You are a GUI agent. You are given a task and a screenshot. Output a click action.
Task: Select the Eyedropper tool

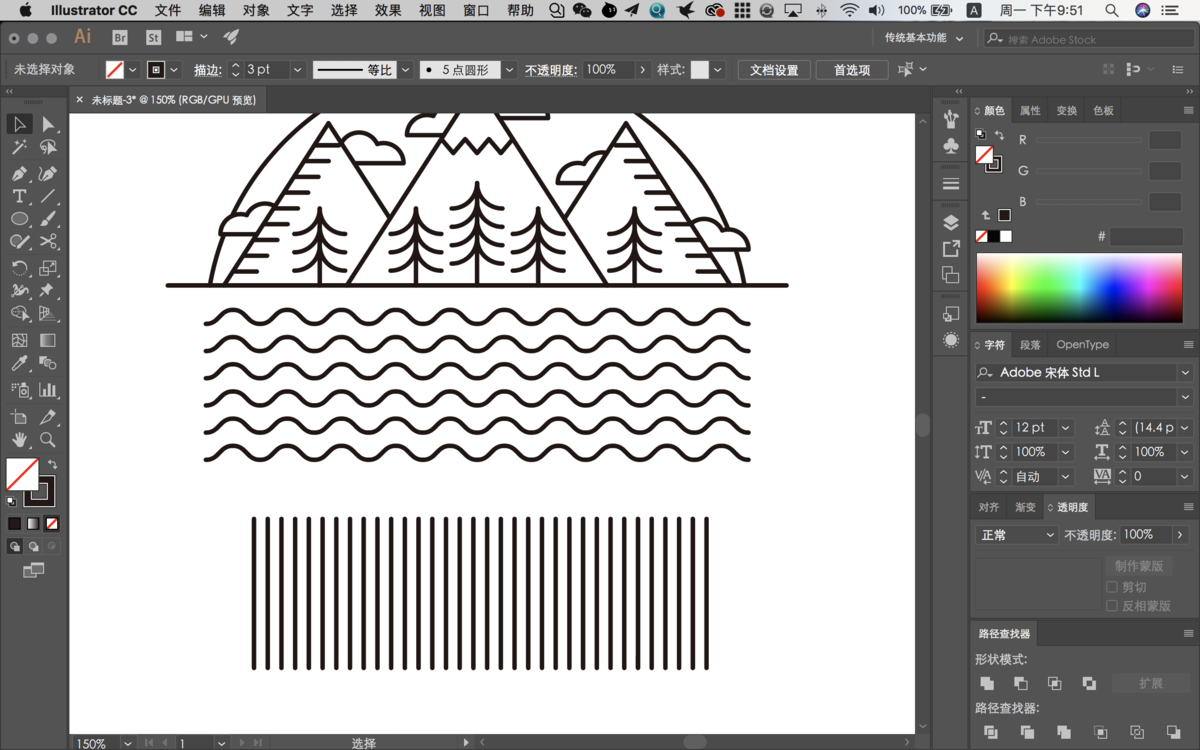coord(19,365)
